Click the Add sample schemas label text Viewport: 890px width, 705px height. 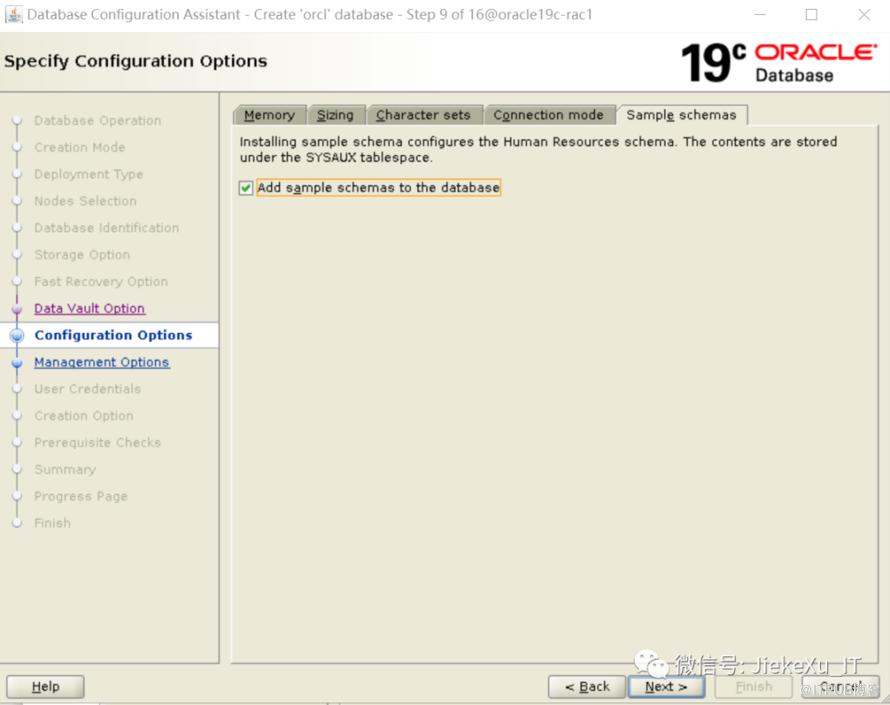point(378,188)
